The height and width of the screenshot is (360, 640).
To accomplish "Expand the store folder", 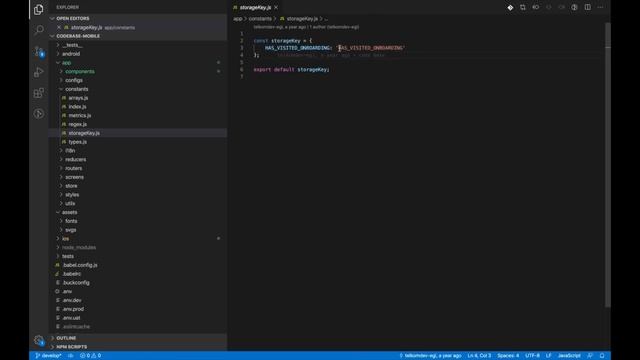I will click(x=138, y=186).
